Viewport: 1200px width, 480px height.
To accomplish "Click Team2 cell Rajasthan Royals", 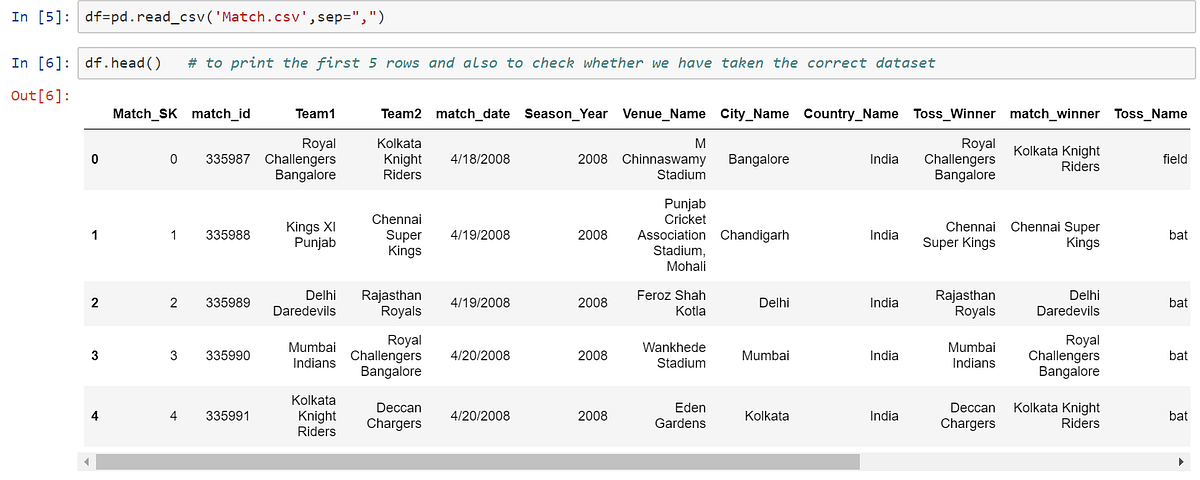I will coord(389,303).
